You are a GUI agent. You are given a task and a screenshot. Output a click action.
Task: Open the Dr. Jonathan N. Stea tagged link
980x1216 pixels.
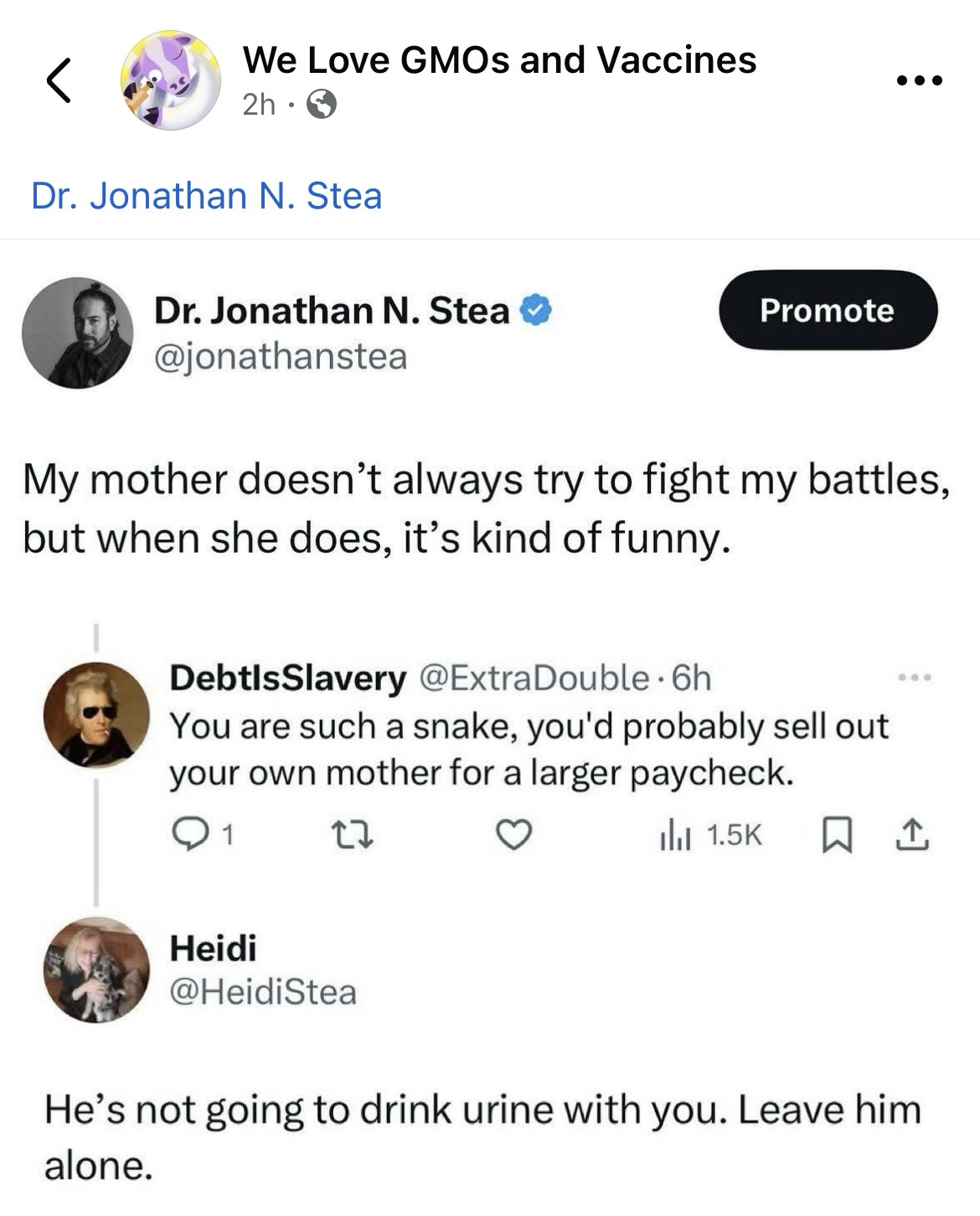206,196
